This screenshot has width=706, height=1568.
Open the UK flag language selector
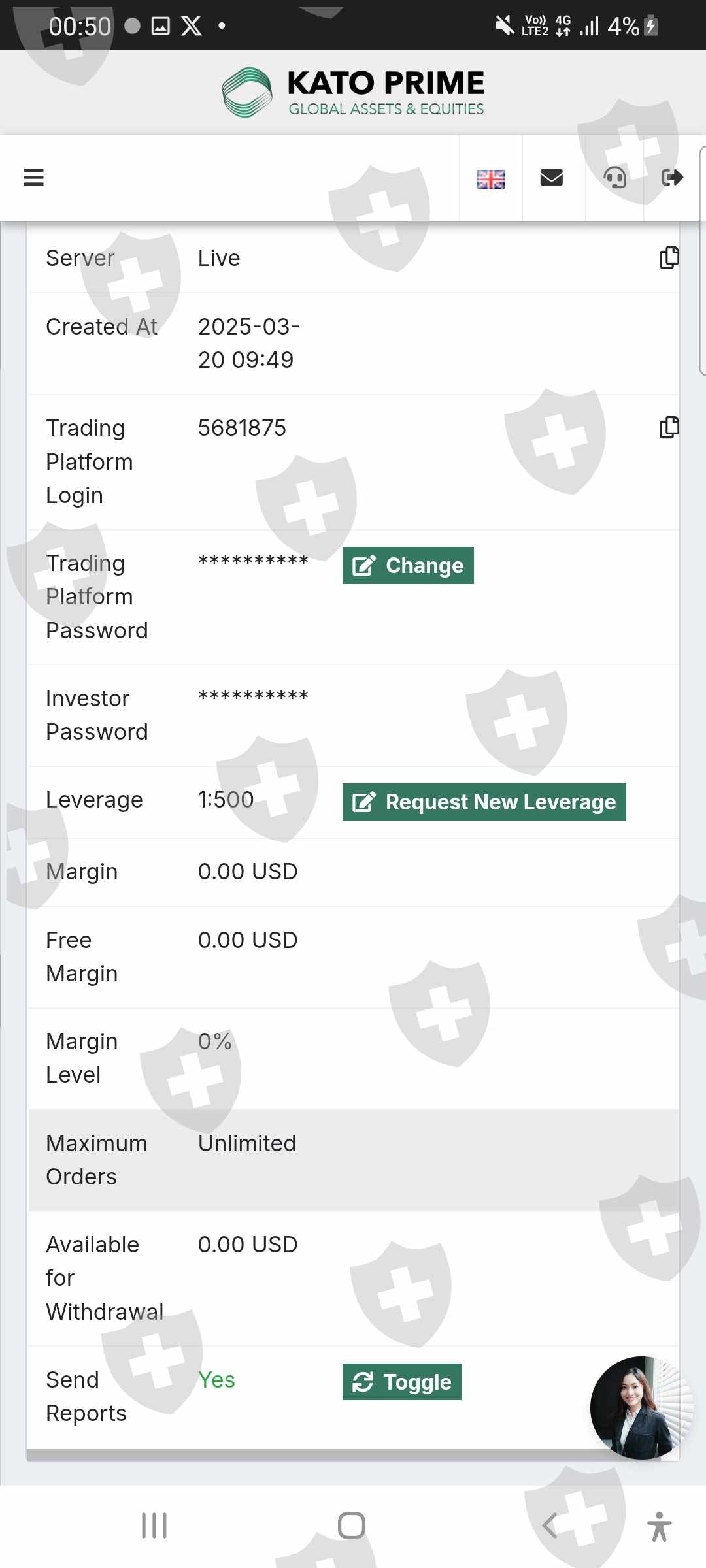tap(490, 178)
